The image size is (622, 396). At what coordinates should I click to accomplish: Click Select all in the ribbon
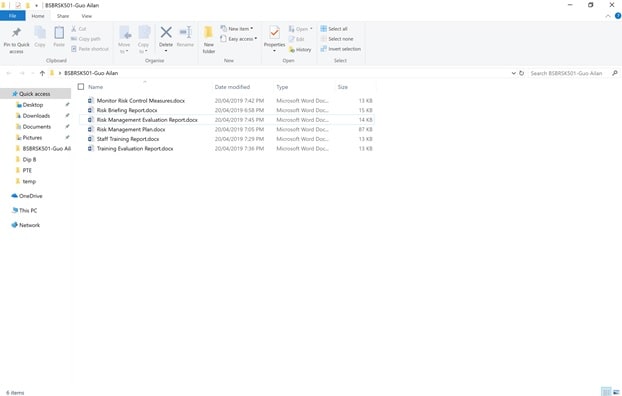coord(334,29)
